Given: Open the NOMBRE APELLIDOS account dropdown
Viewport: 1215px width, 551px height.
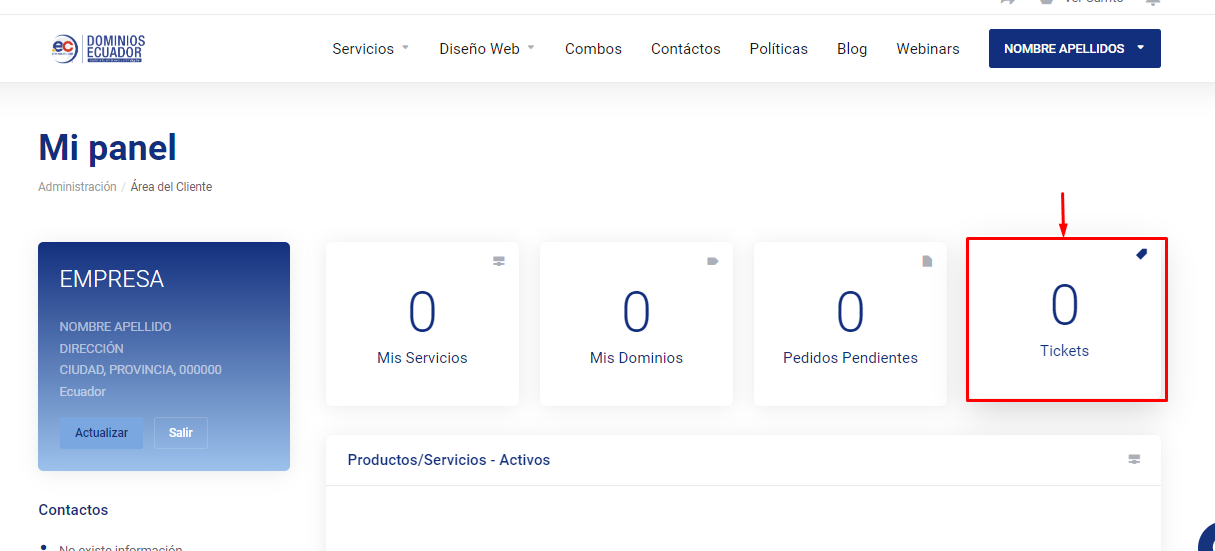Looking at the screenshot, I should tap(1075, 48).
